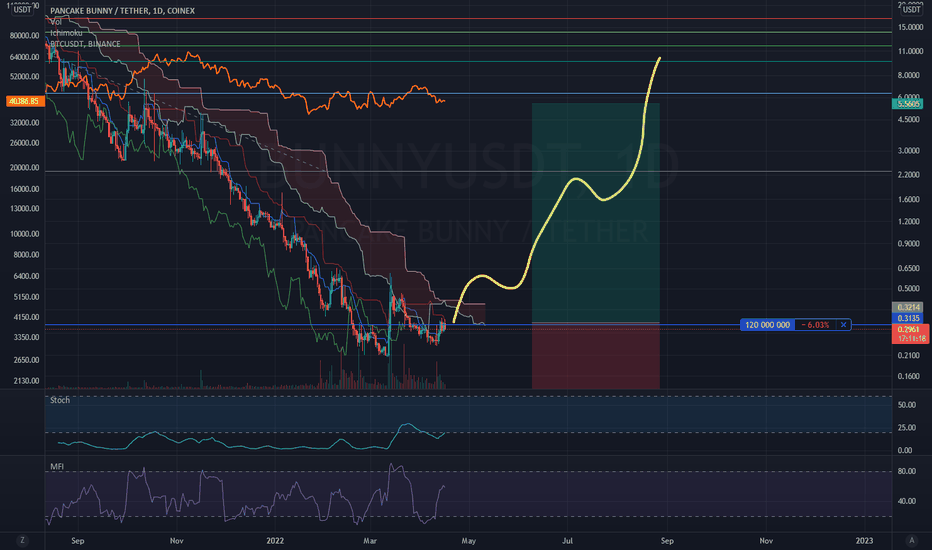Click the Mar time axis label
This screenshot has height=550, width=932.
(x=370, y=541)
